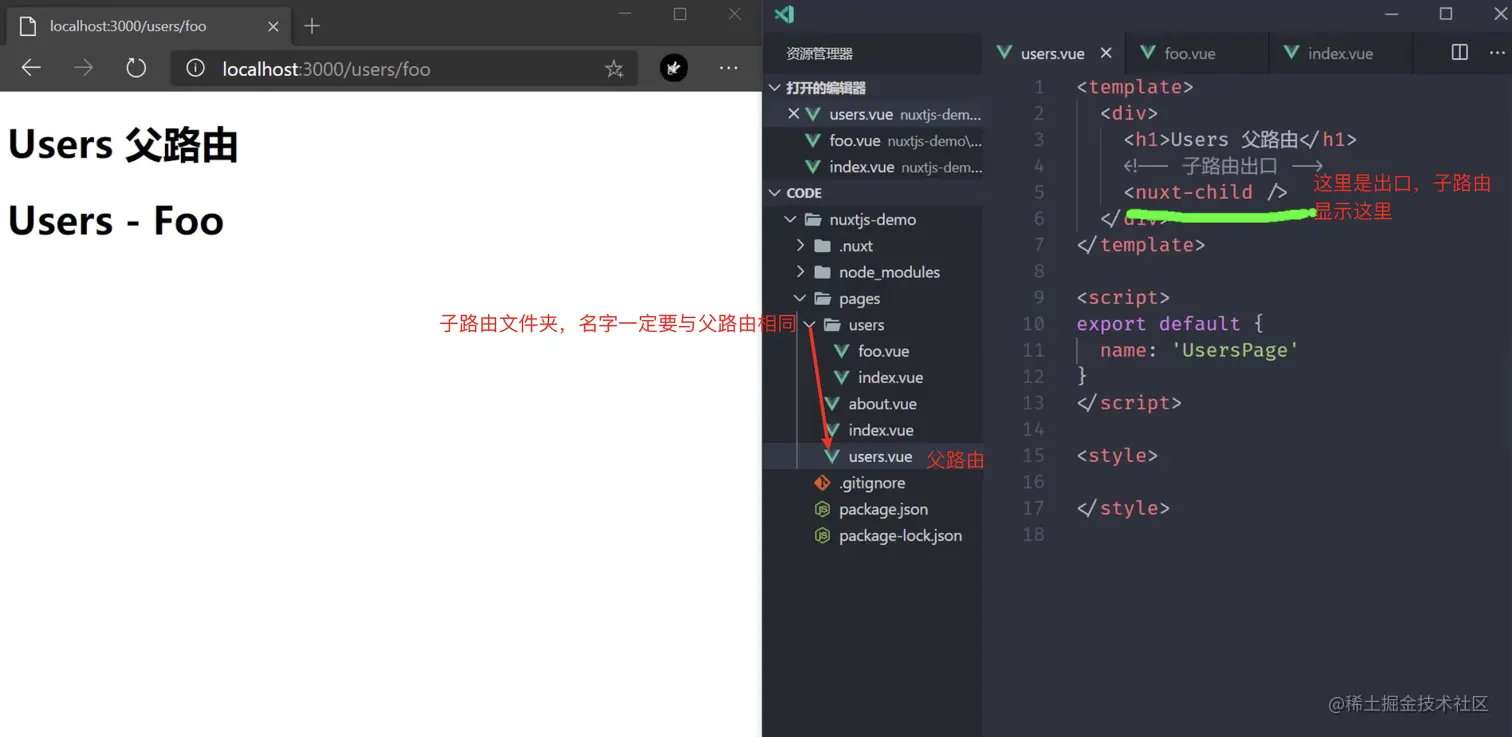The height and width of the screenshot is (737, 1512).
Task: Collapse the 打开的编辑器 section
Action: click(x=874, y=88)
